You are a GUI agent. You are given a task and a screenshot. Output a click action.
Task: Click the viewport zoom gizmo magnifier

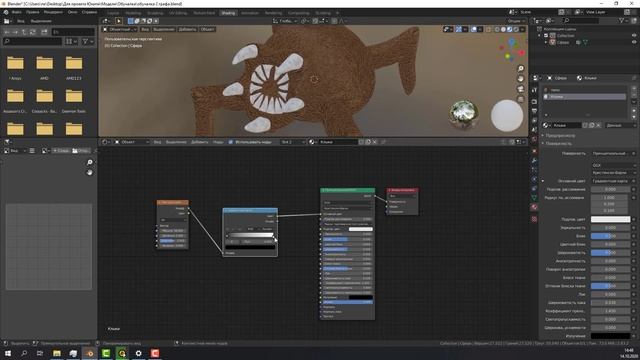(x=520, y=69)
